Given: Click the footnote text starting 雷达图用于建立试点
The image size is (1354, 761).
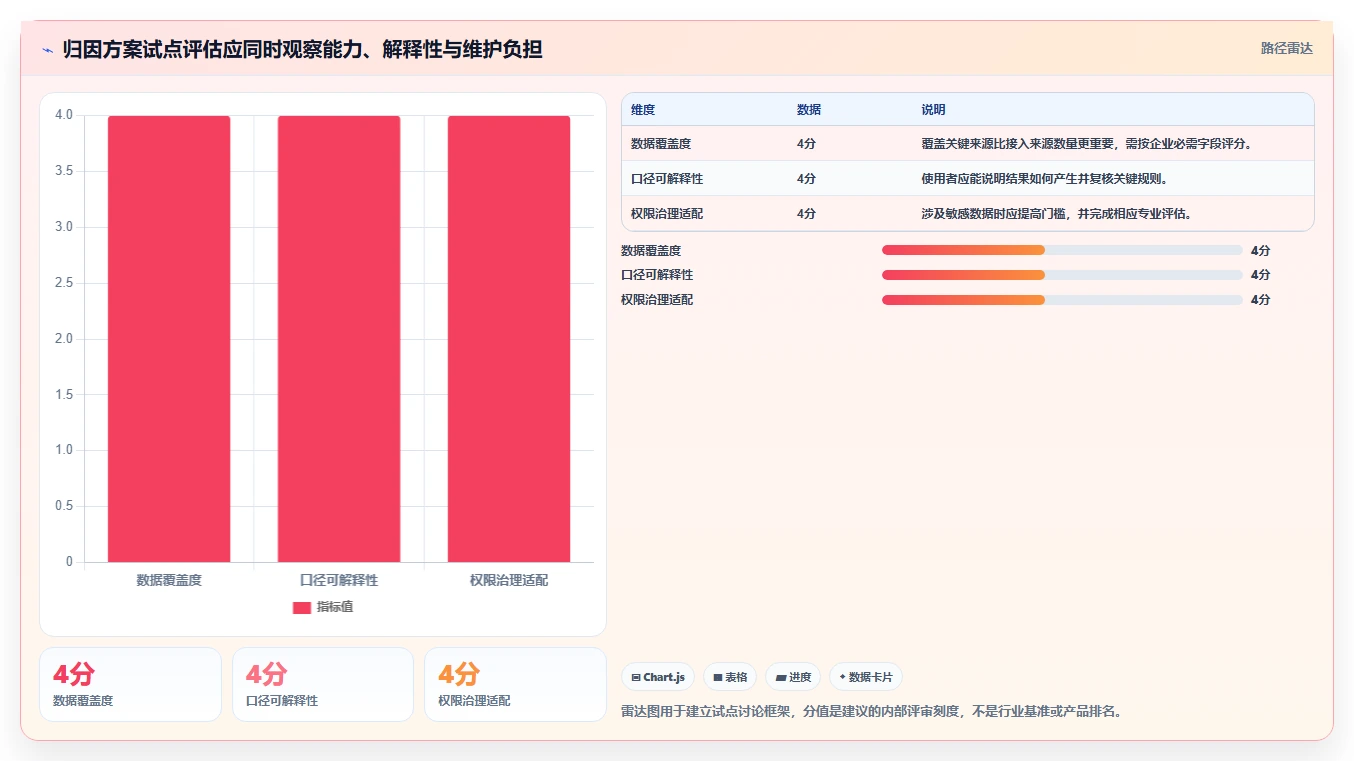Looking at the screenshot, I should 871,712.
